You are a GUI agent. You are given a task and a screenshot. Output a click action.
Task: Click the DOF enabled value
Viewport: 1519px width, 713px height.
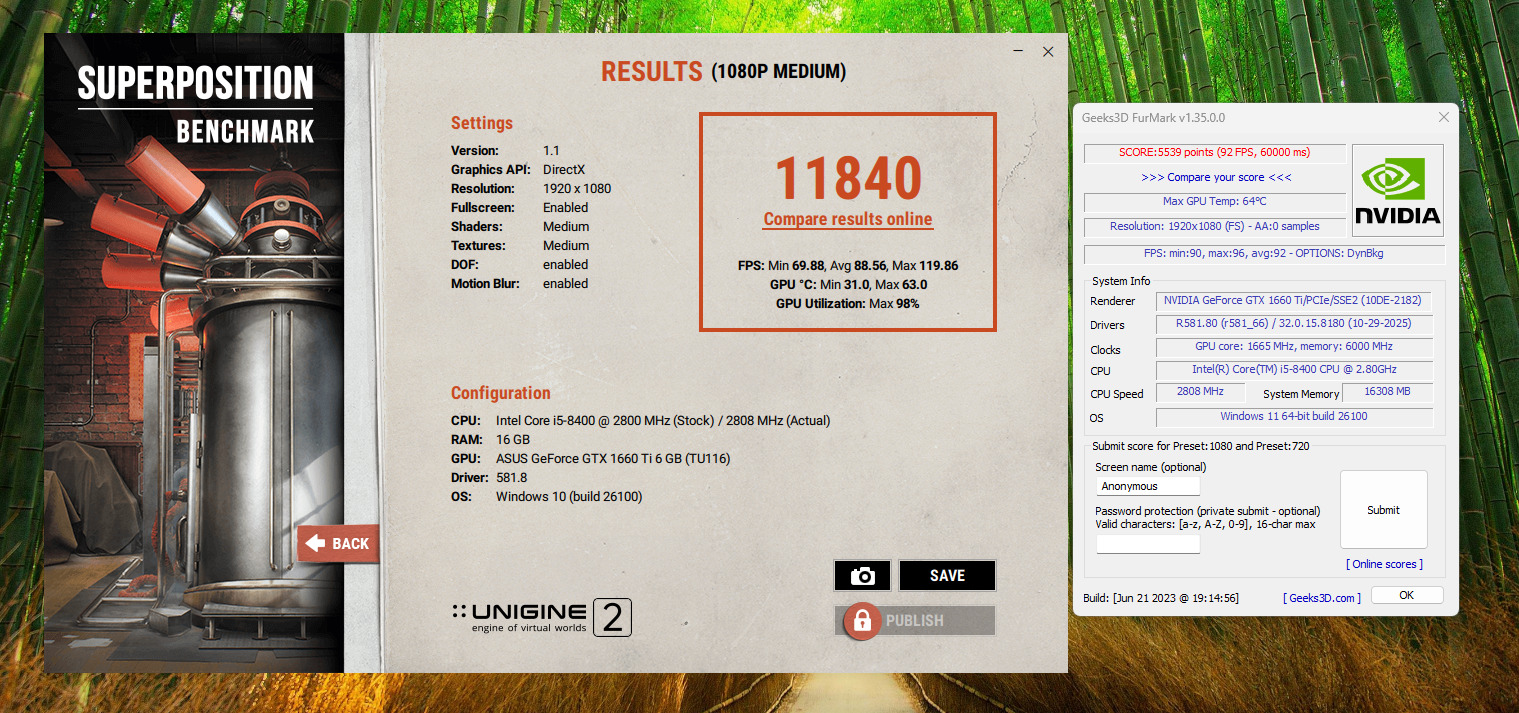566,265
